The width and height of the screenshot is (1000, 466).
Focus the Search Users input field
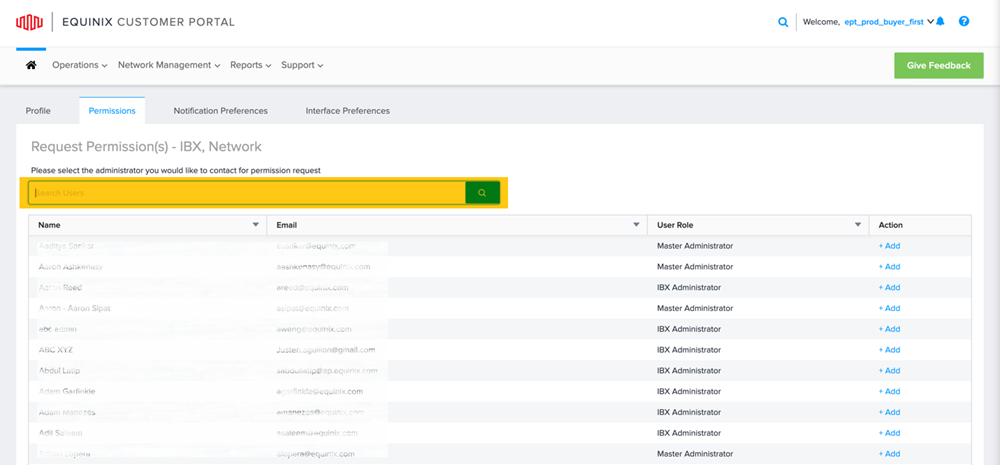tap(247, 193)
